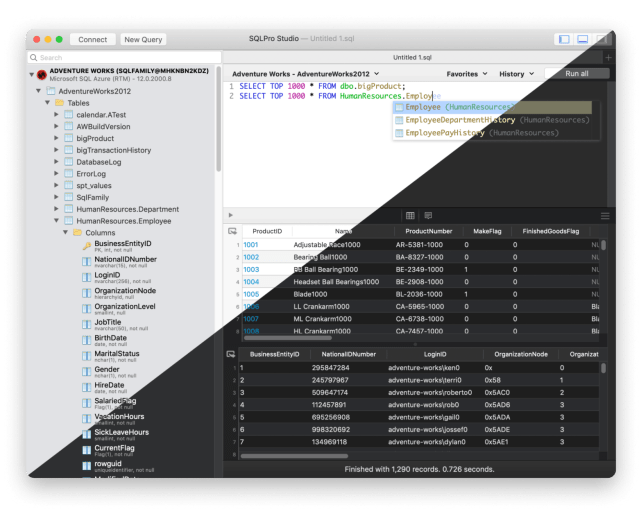The height and width of the screenshot is (516, 639).
Task: Expand the calendar.ATest table
Action: coord(57,115)
